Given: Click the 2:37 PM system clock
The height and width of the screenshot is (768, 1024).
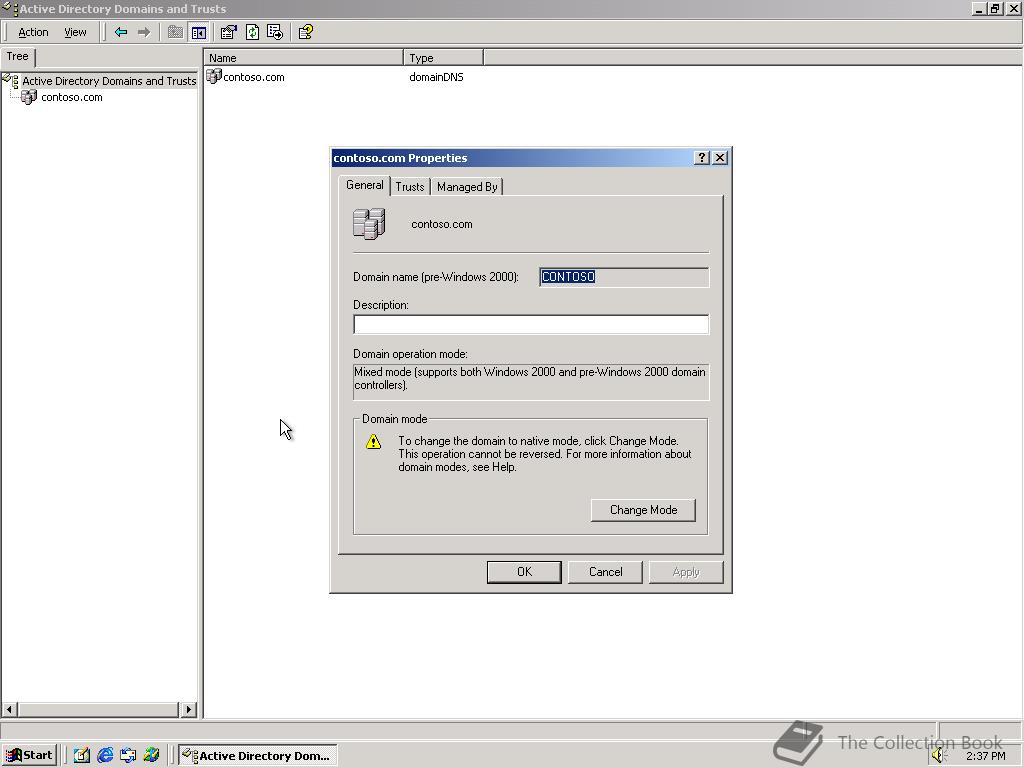Looking at the screenshot, I should click(985, 756).
